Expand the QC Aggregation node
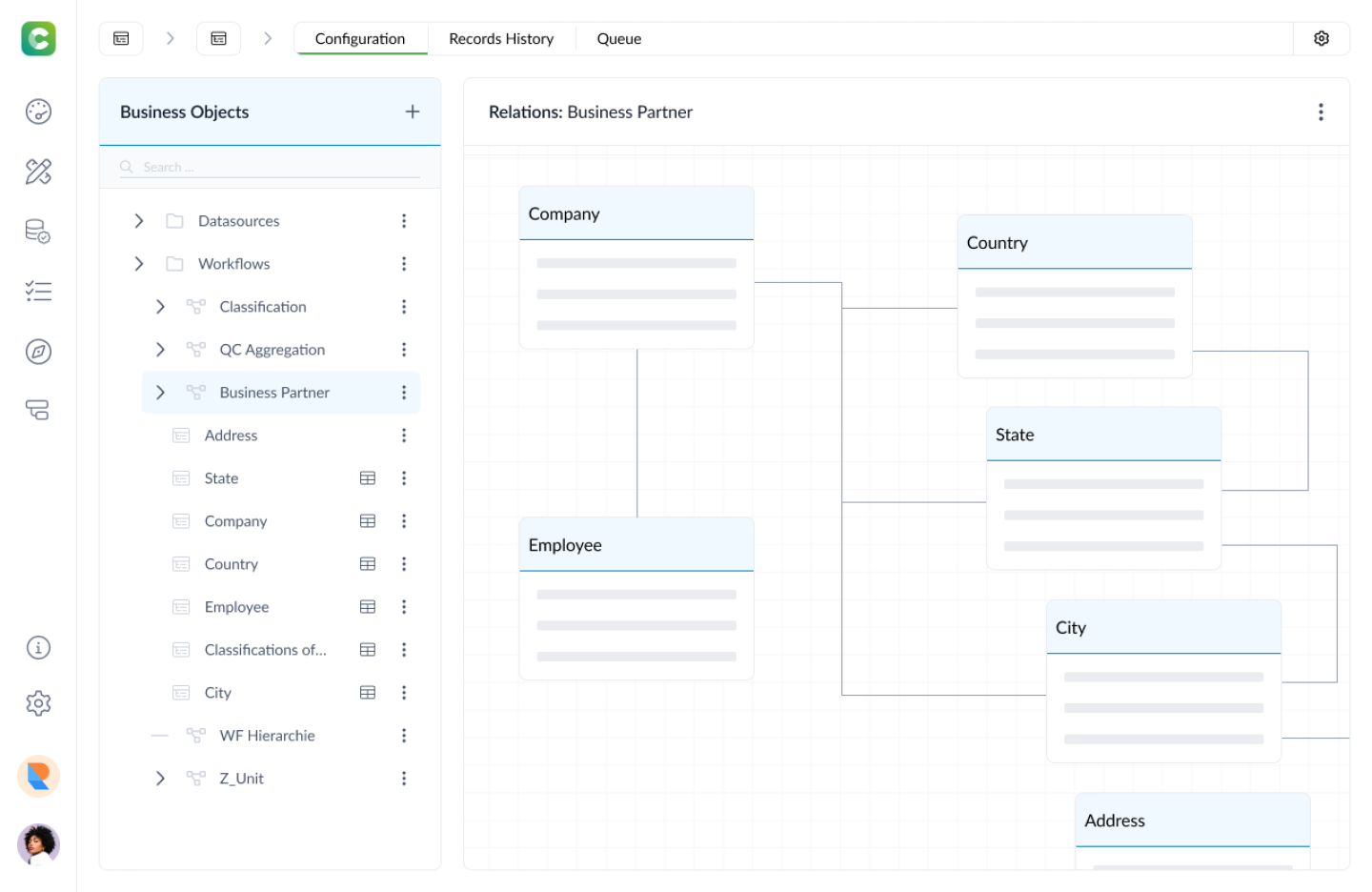This screenshot has height=892, width=1372. click(160, 350)
